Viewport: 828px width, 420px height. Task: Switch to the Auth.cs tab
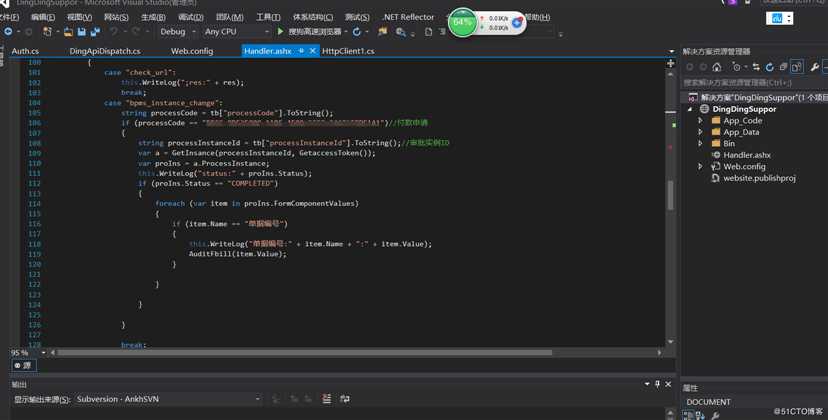[x=25, y=51]
